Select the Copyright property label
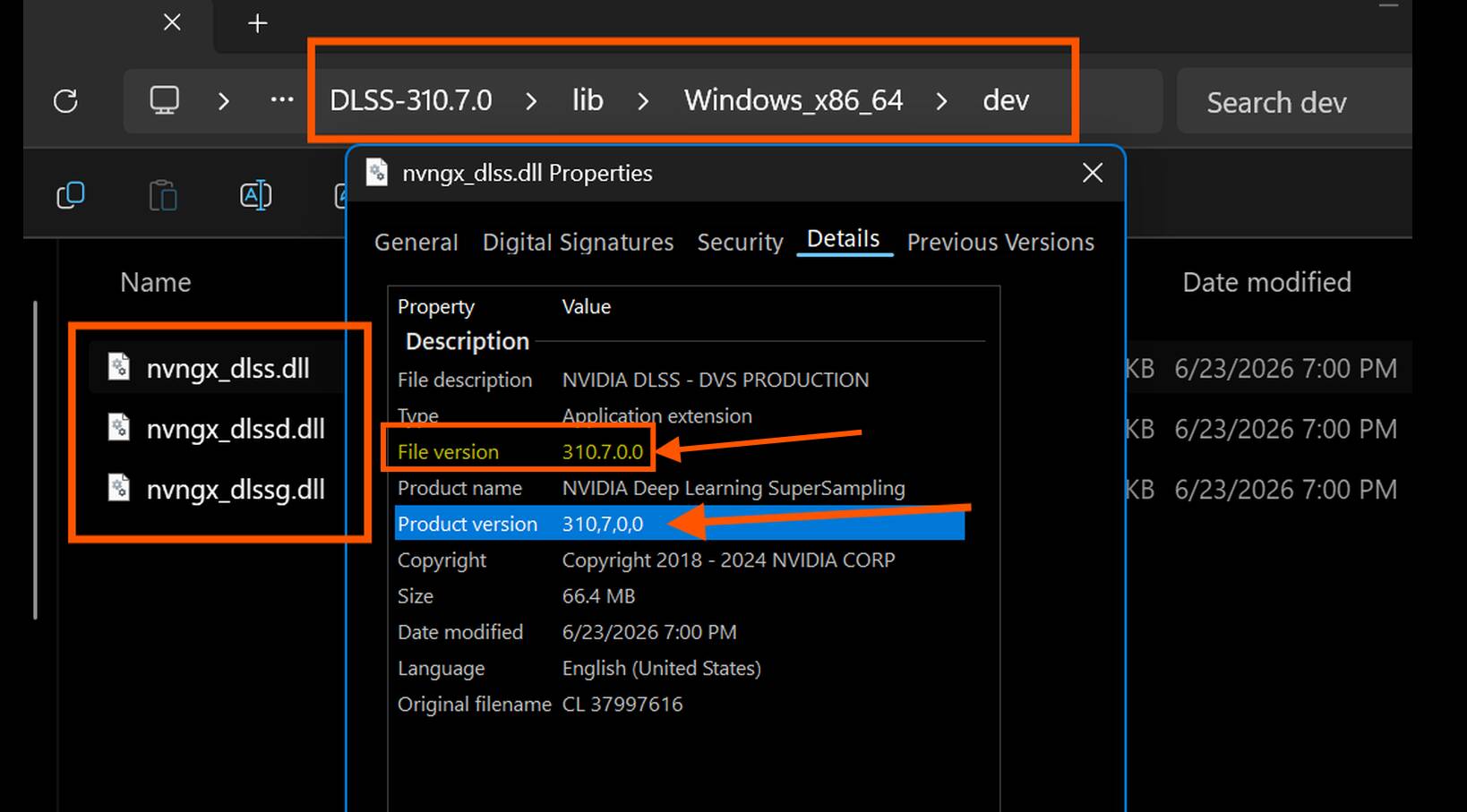The image size is (1467, 812). [442, 560]
